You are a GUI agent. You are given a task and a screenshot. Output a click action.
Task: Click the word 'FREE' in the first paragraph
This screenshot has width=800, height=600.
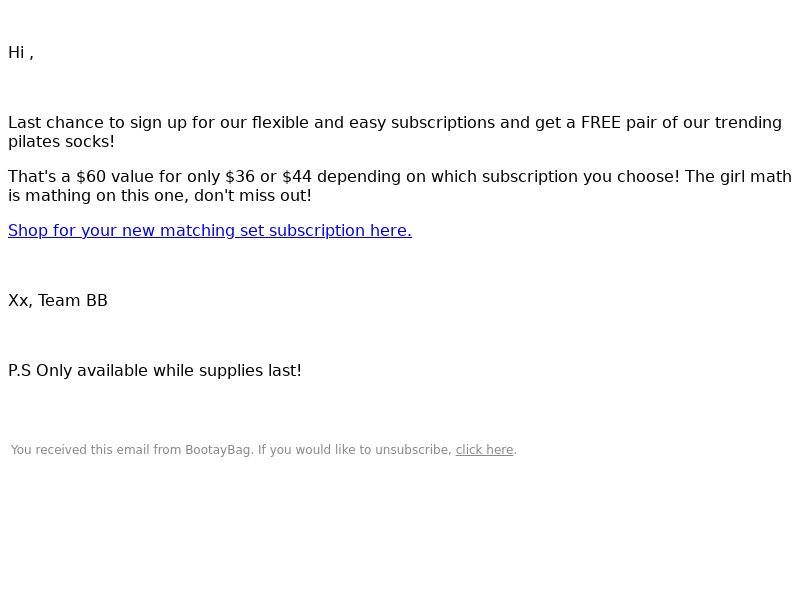point(601,123)
